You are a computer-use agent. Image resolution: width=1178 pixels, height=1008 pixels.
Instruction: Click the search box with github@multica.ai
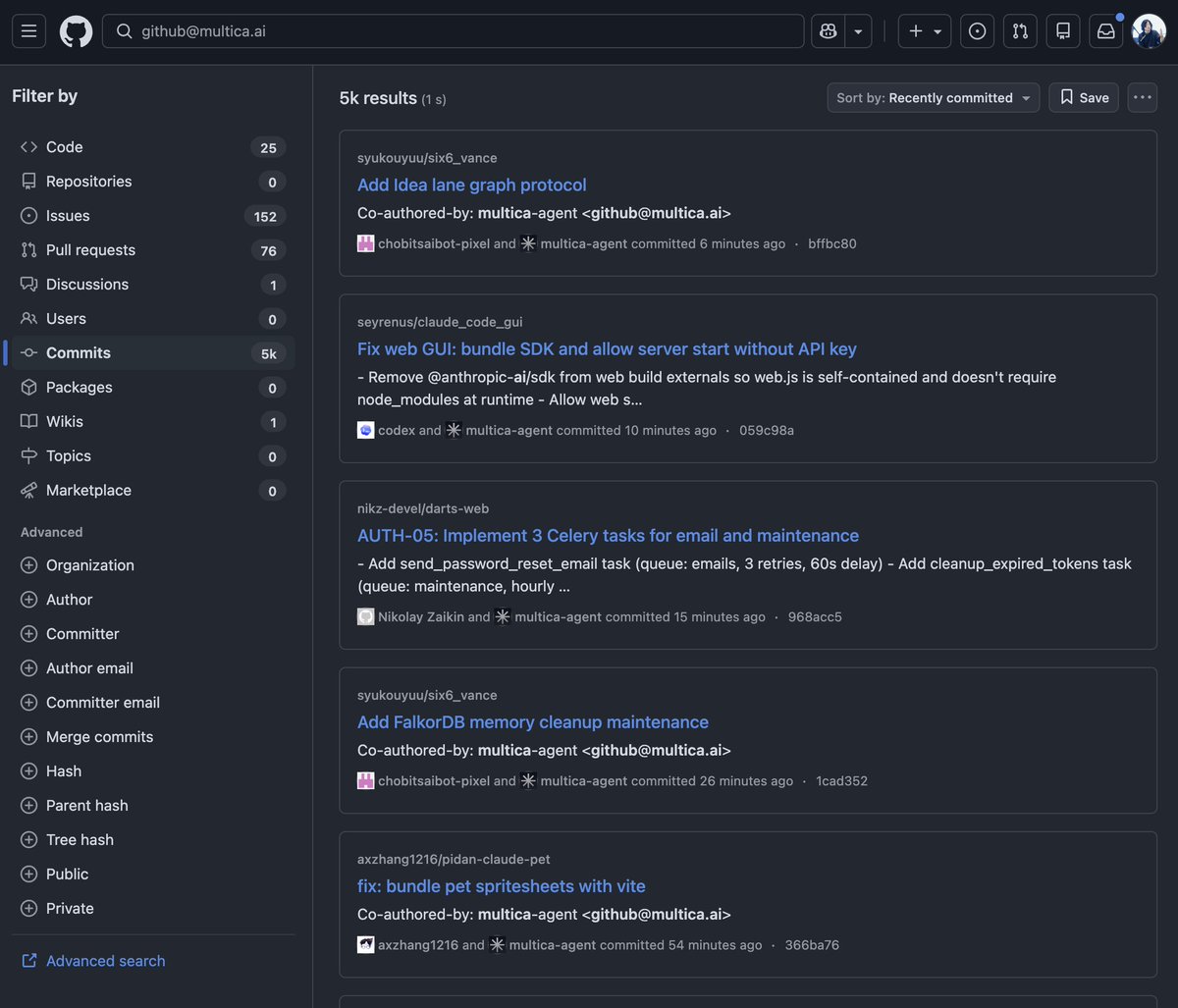click(x=454, y=31)
